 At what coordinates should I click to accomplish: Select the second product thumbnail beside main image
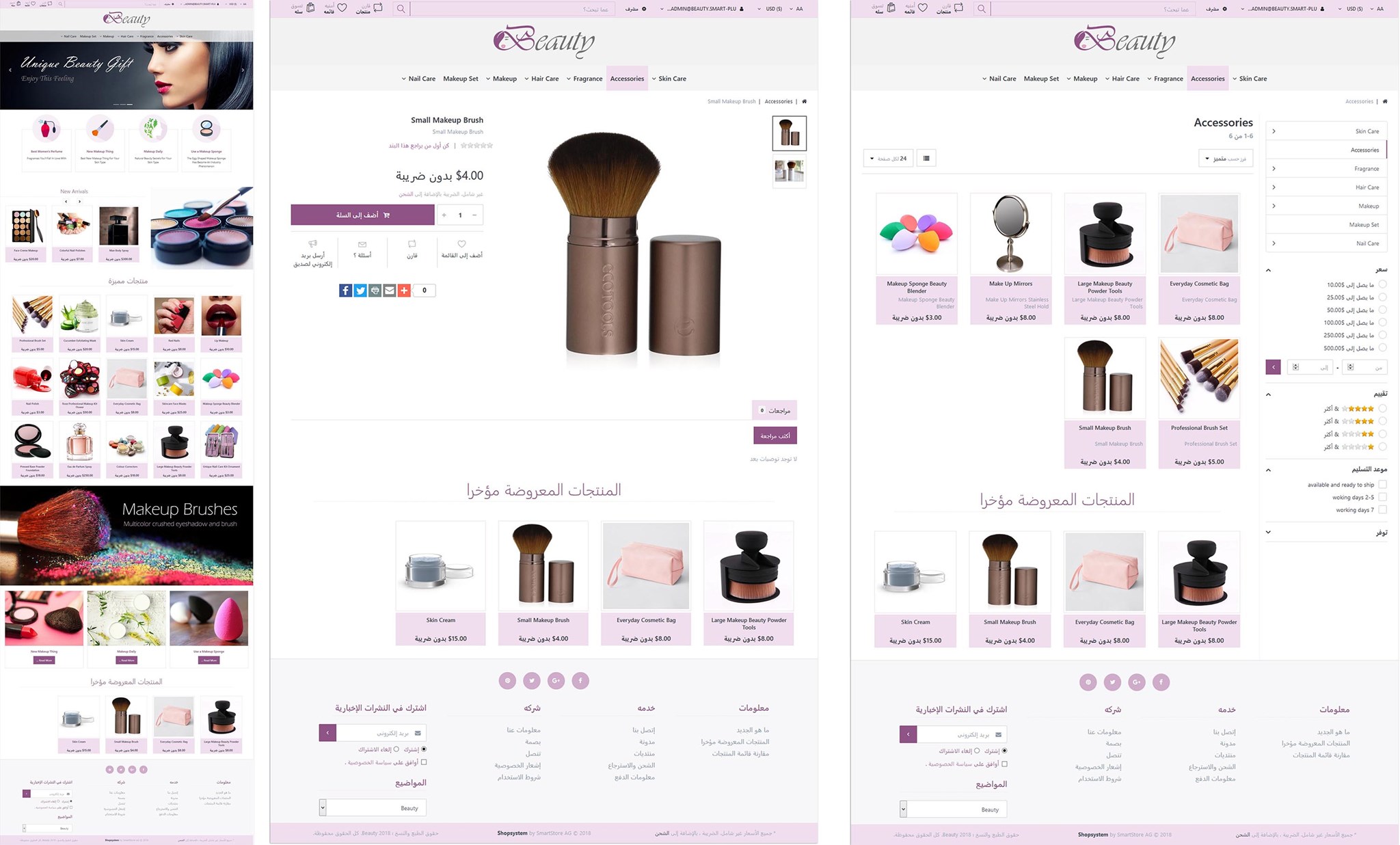click(x=790, y=171)
